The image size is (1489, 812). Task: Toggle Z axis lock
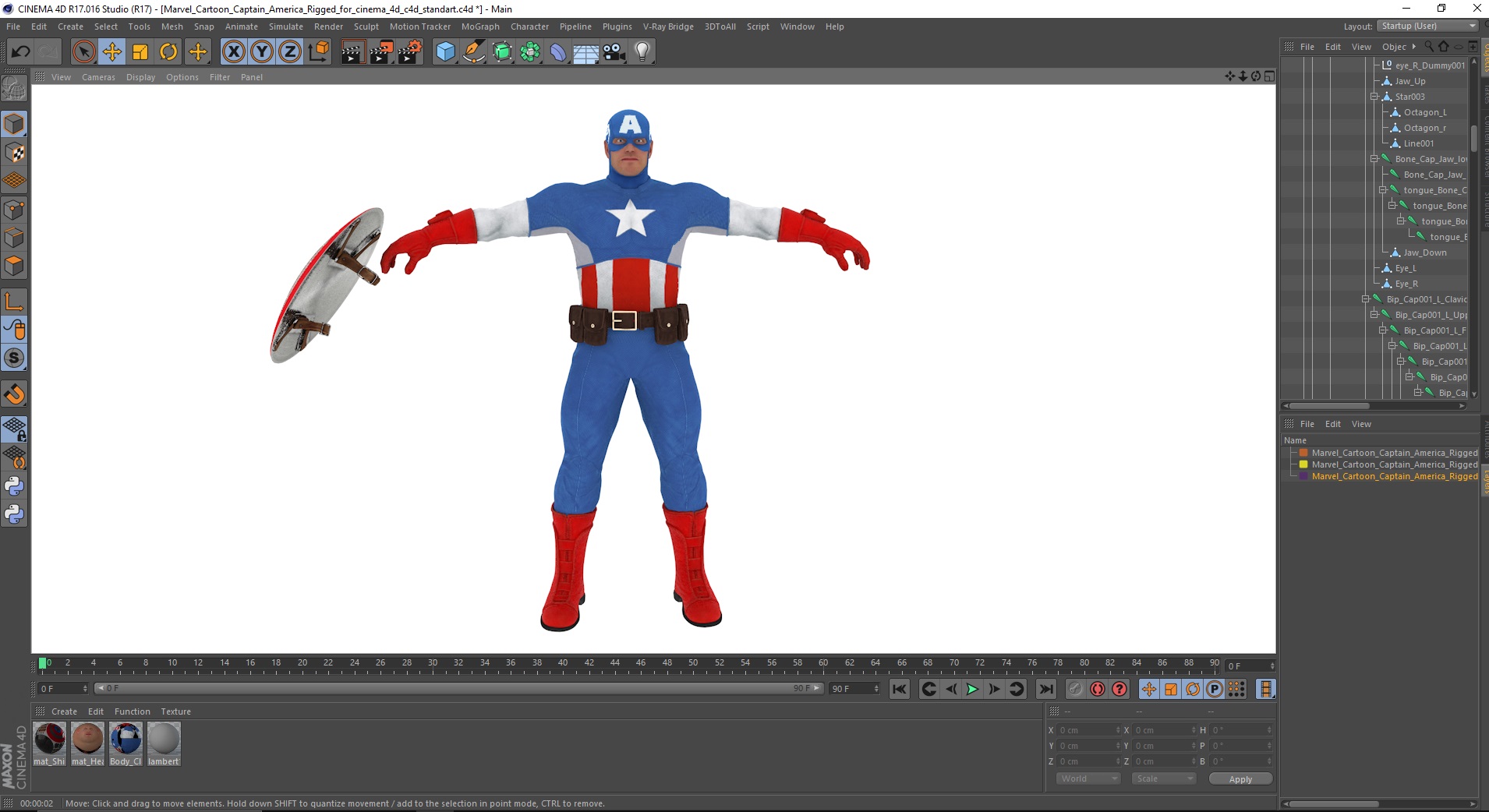(290, 52)
